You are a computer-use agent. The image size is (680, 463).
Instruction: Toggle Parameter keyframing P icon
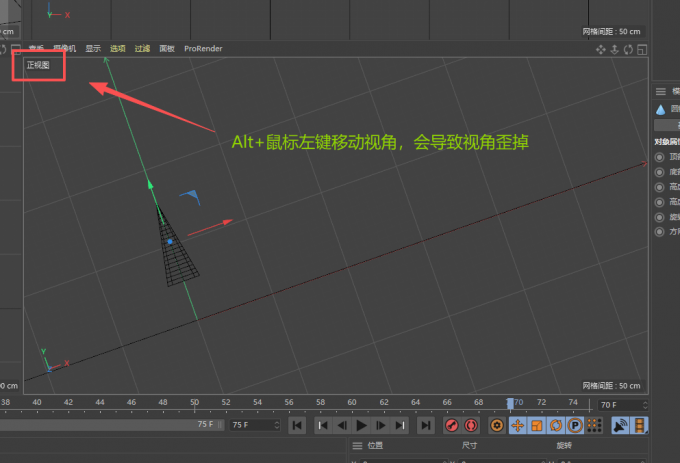click(x=575, y=425)
